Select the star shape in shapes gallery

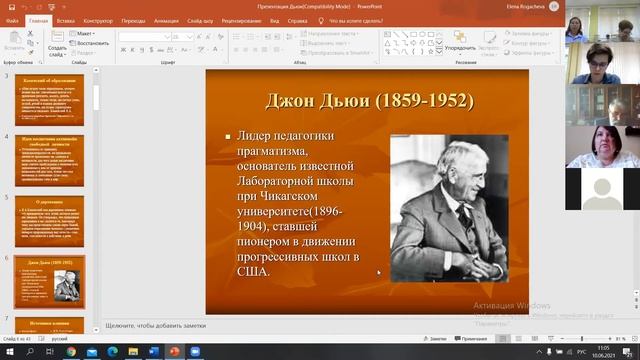pyautogui.click(x=430, y=51)
